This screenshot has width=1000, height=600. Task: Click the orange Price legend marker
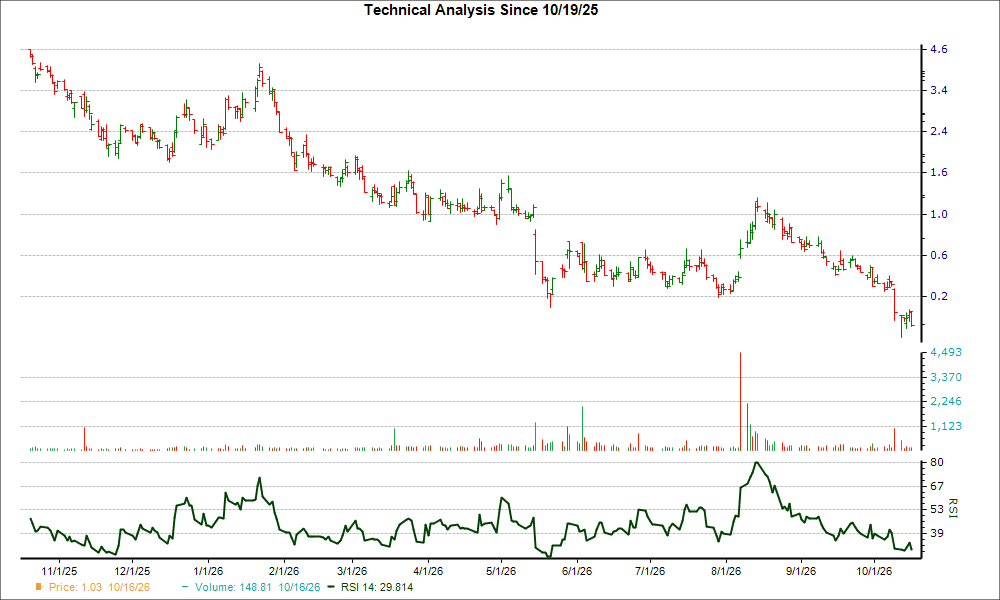(x=39, y=587)
